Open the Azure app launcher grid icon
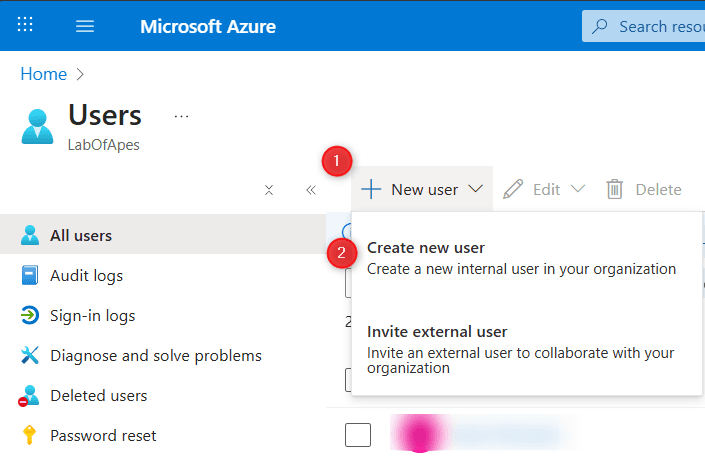The height and width of the screenshot is (459, 705). 25,26
